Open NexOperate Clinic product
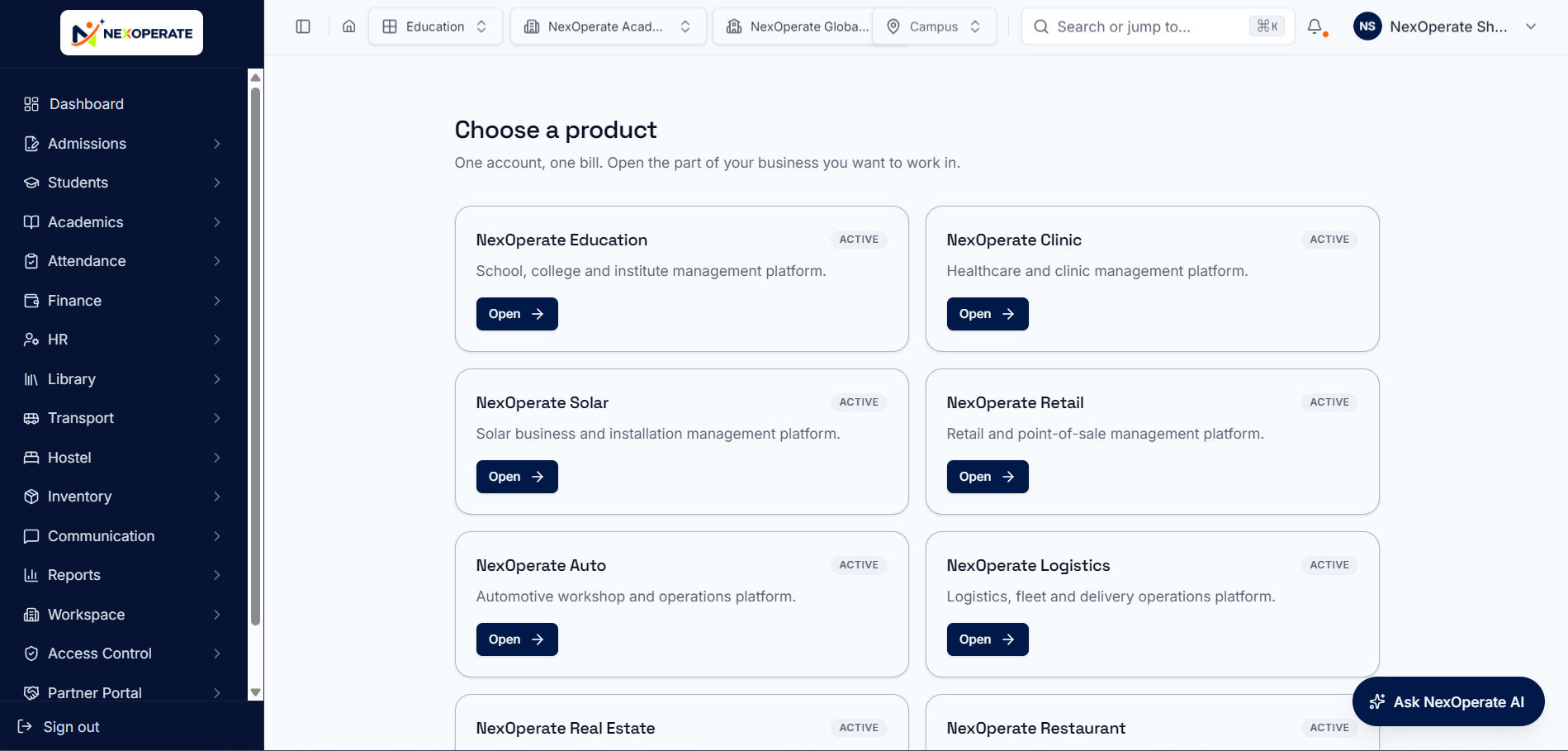 (x=988, y=314)
